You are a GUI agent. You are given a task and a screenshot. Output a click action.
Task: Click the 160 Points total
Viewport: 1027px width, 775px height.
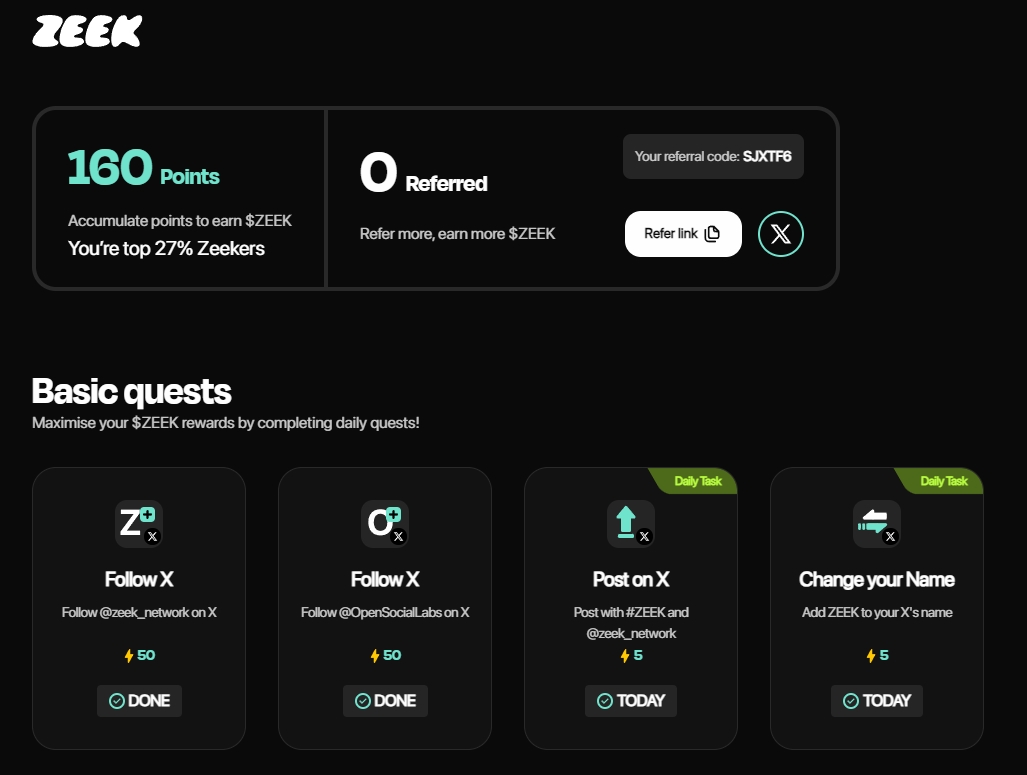pos(143,168)
